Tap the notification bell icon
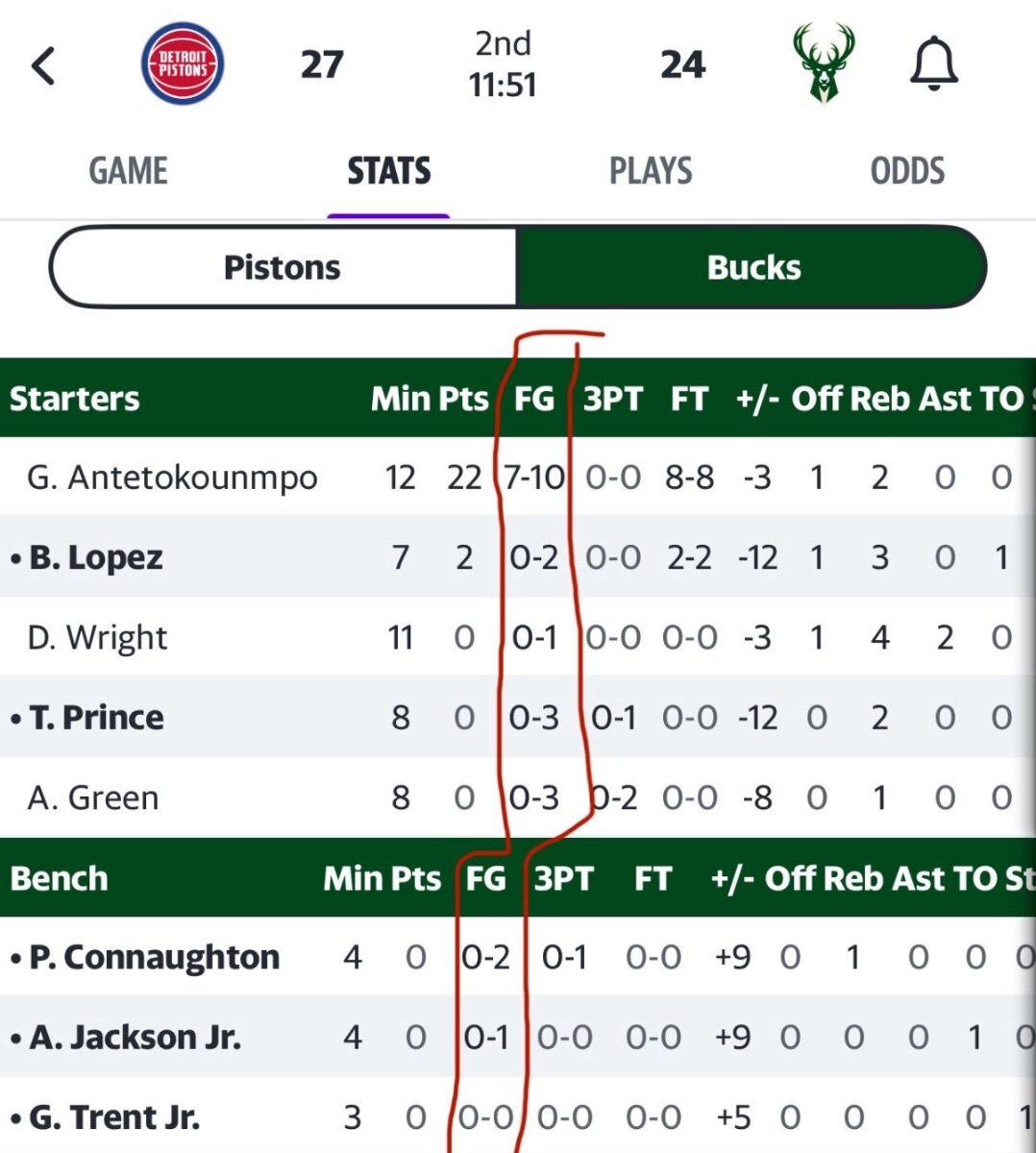Screen dimensions: 1036x1153 tap(933, 65)
